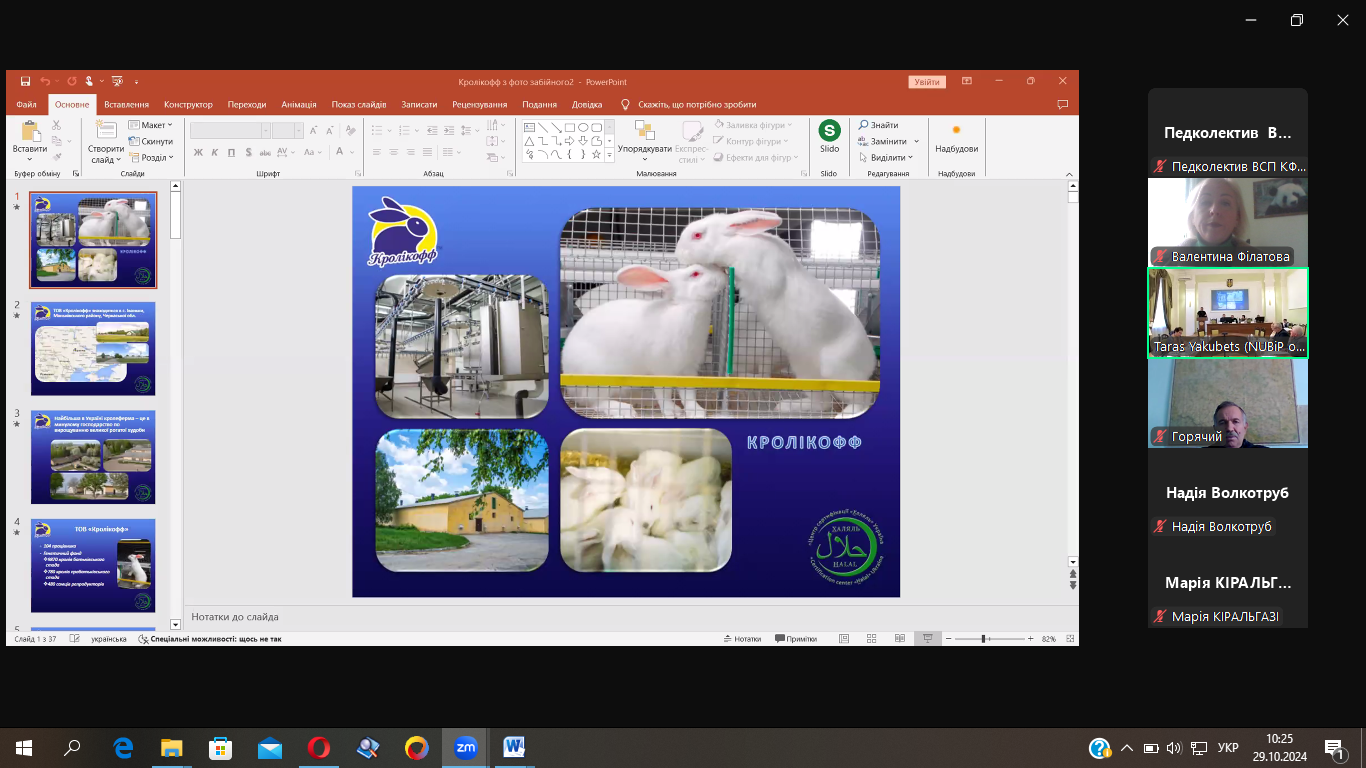Increase the font size with the larger A

(x=313, y=130)
